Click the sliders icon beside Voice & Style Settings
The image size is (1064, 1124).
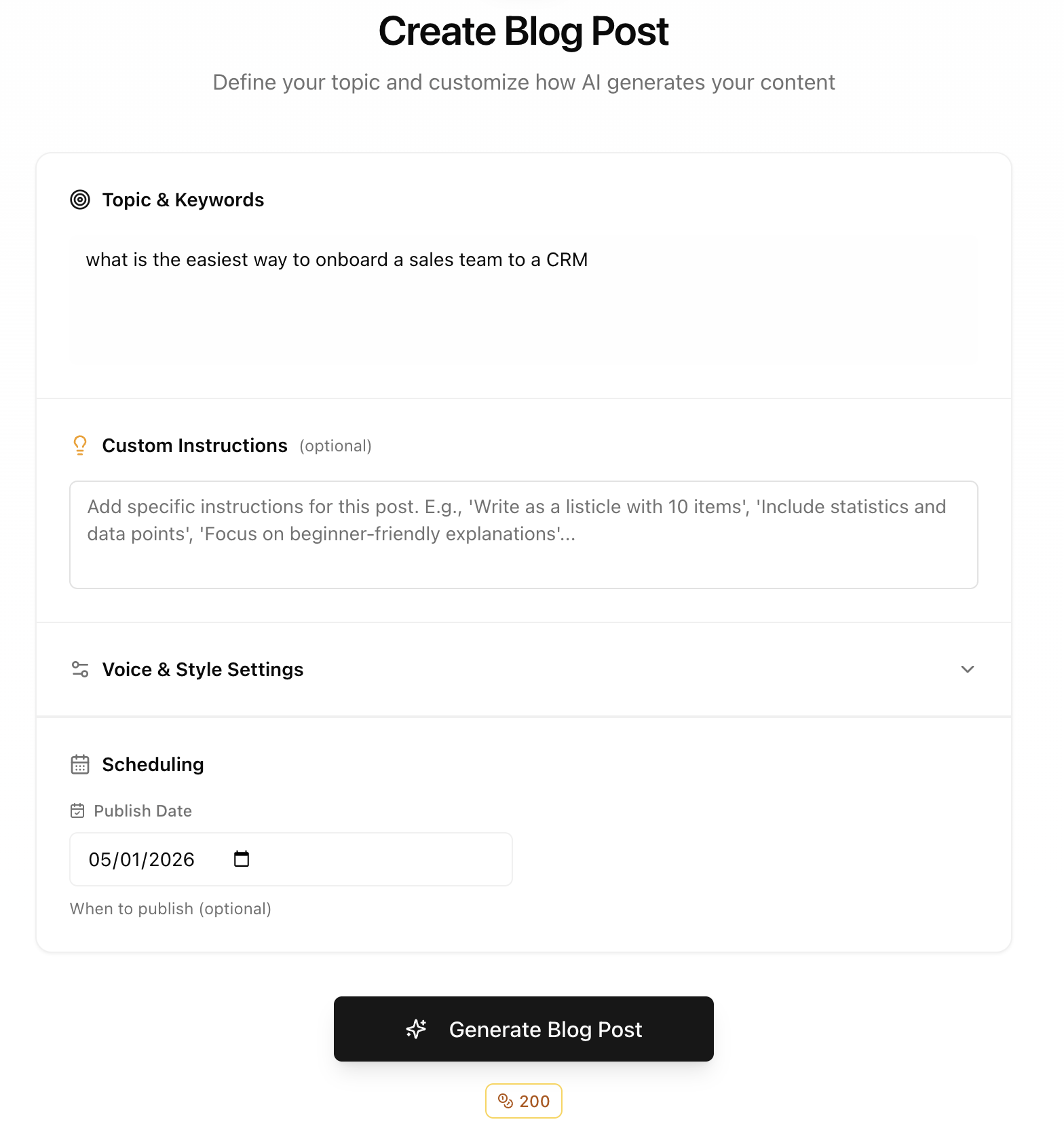coord(80,669)
